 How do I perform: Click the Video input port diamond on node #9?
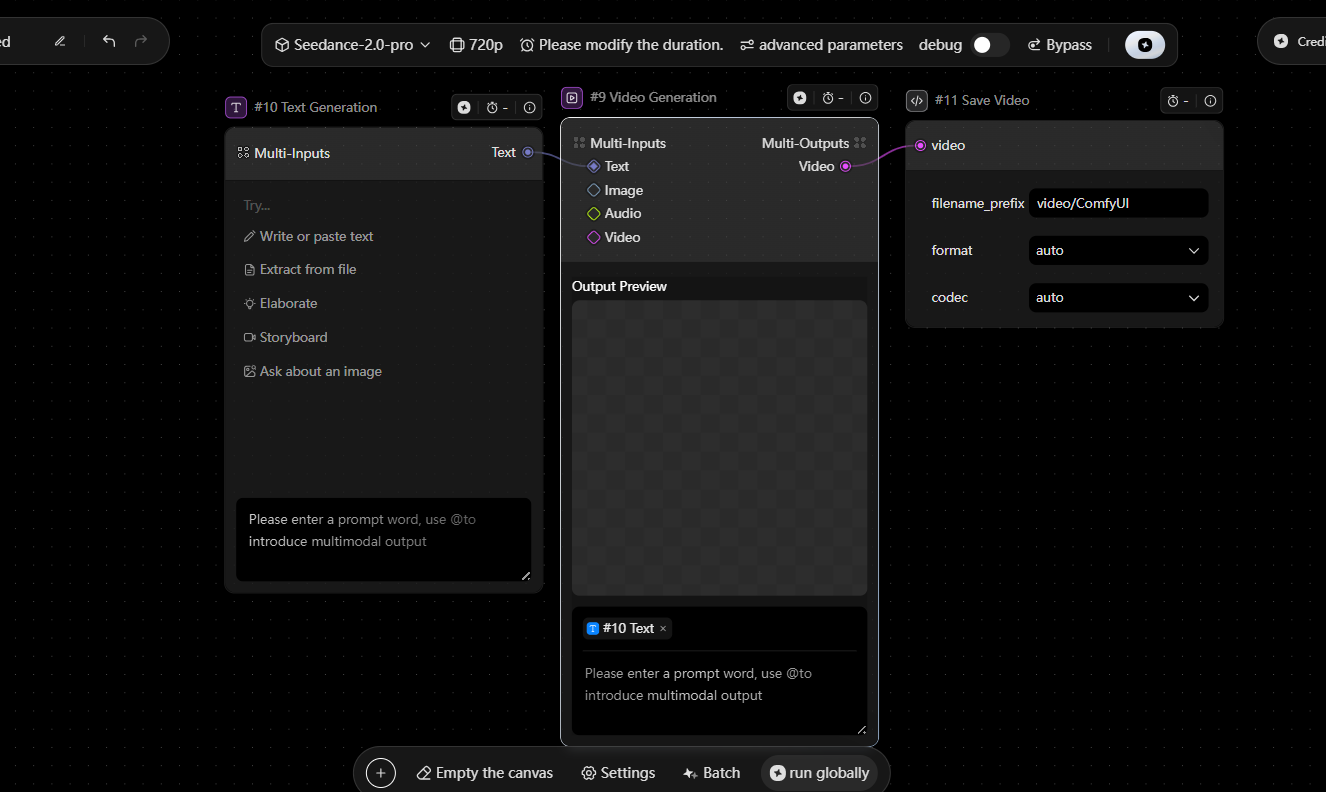click(593, 237)
